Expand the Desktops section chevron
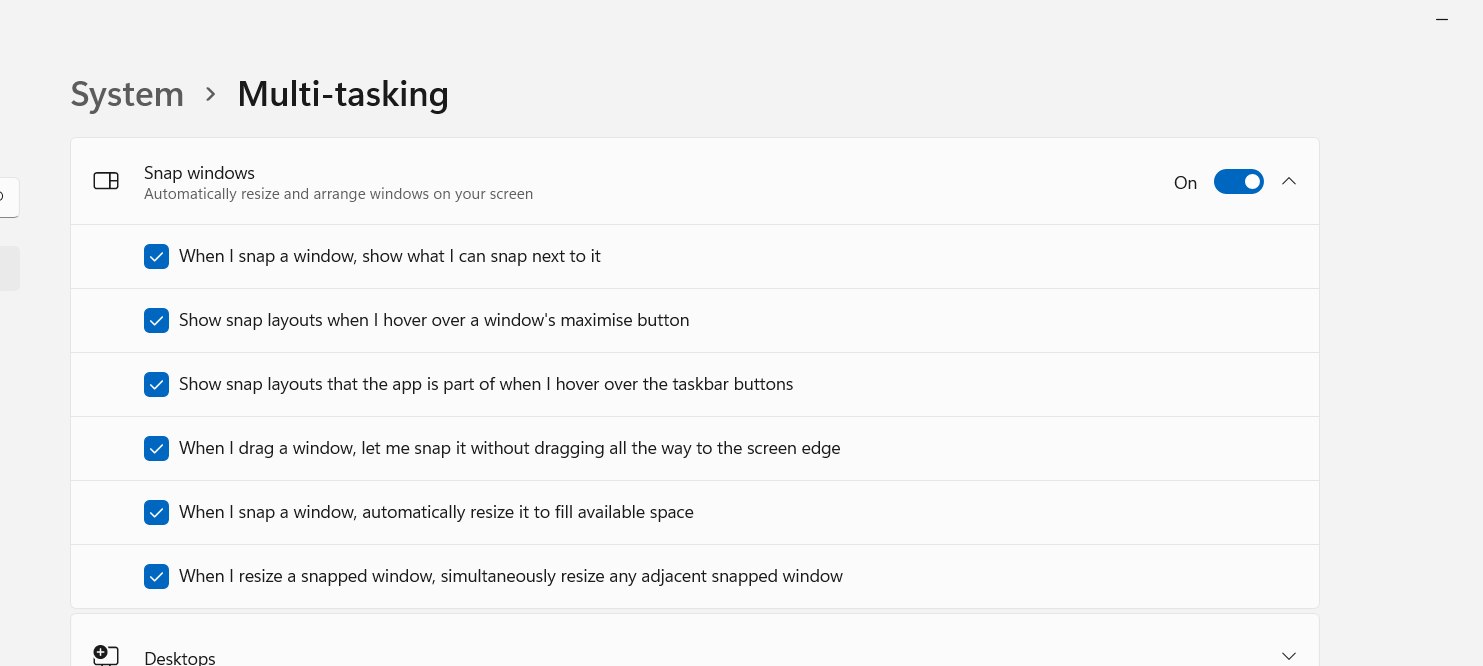 [x=1289, y=656]
